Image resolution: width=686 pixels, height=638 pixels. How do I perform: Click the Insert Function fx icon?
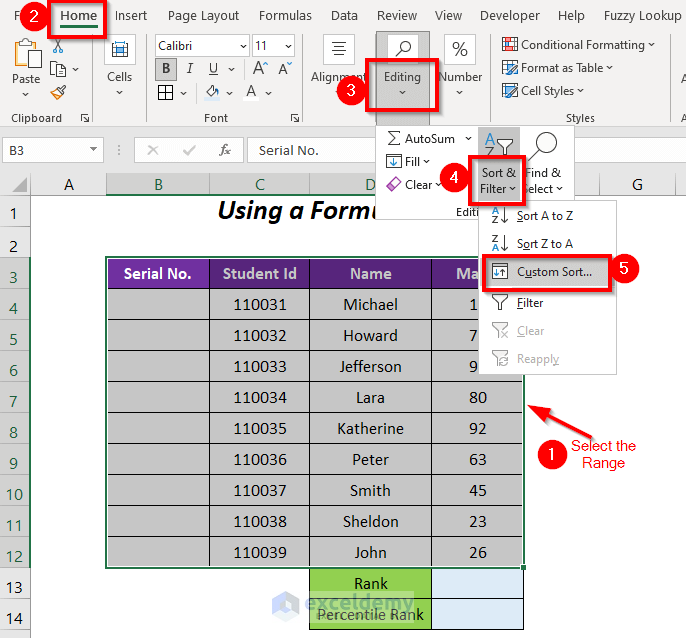[225, 151]
